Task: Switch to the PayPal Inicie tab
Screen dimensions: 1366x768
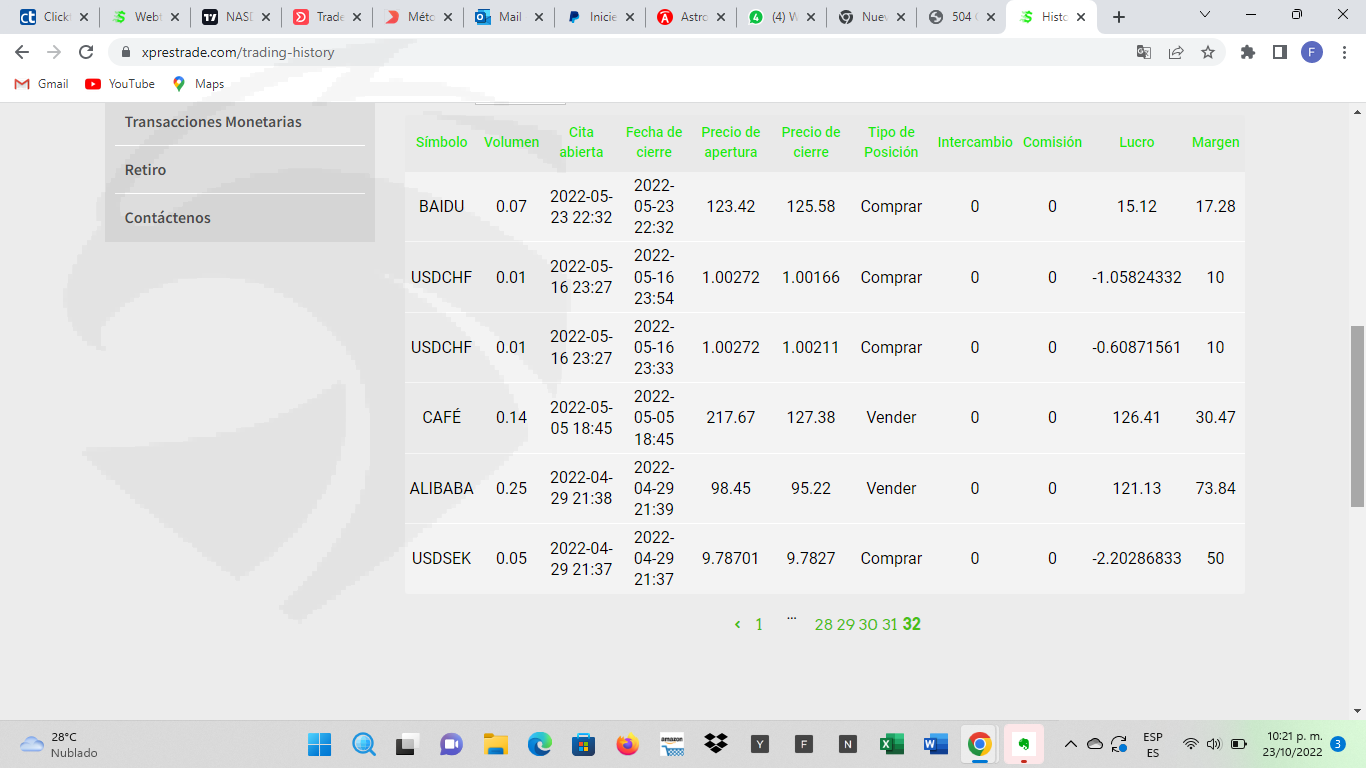Action: 601,17
